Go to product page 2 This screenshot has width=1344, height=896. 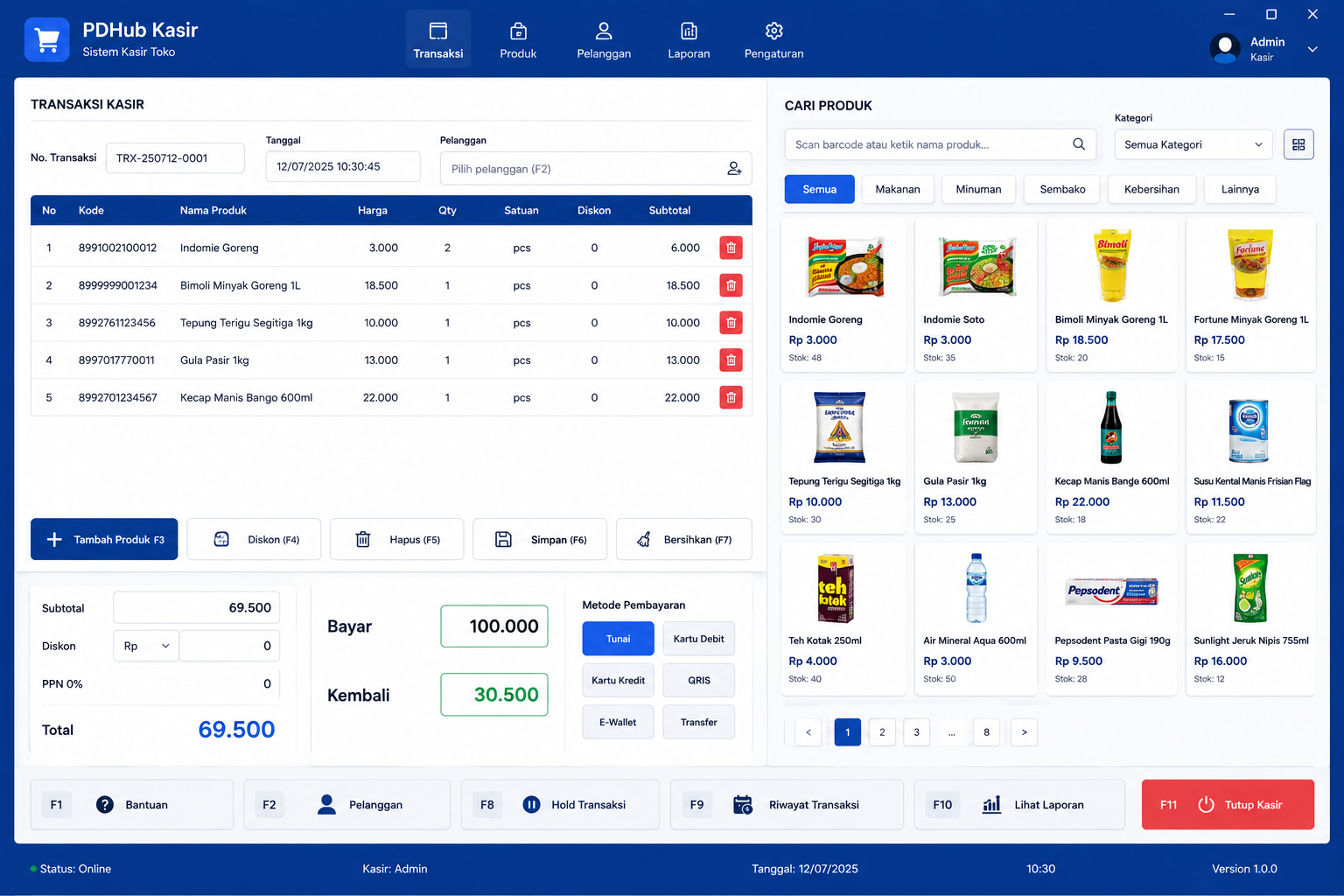[882, 732]
